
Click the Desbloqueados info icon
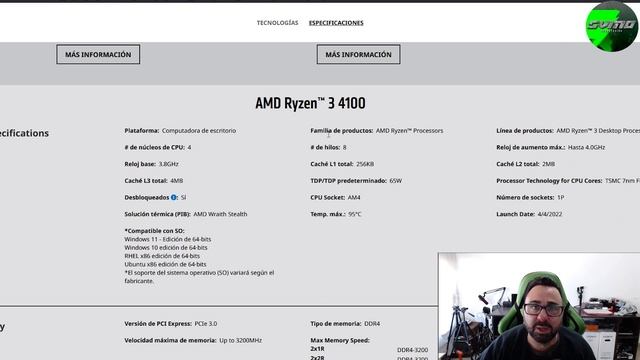click(x=173, y=198)
